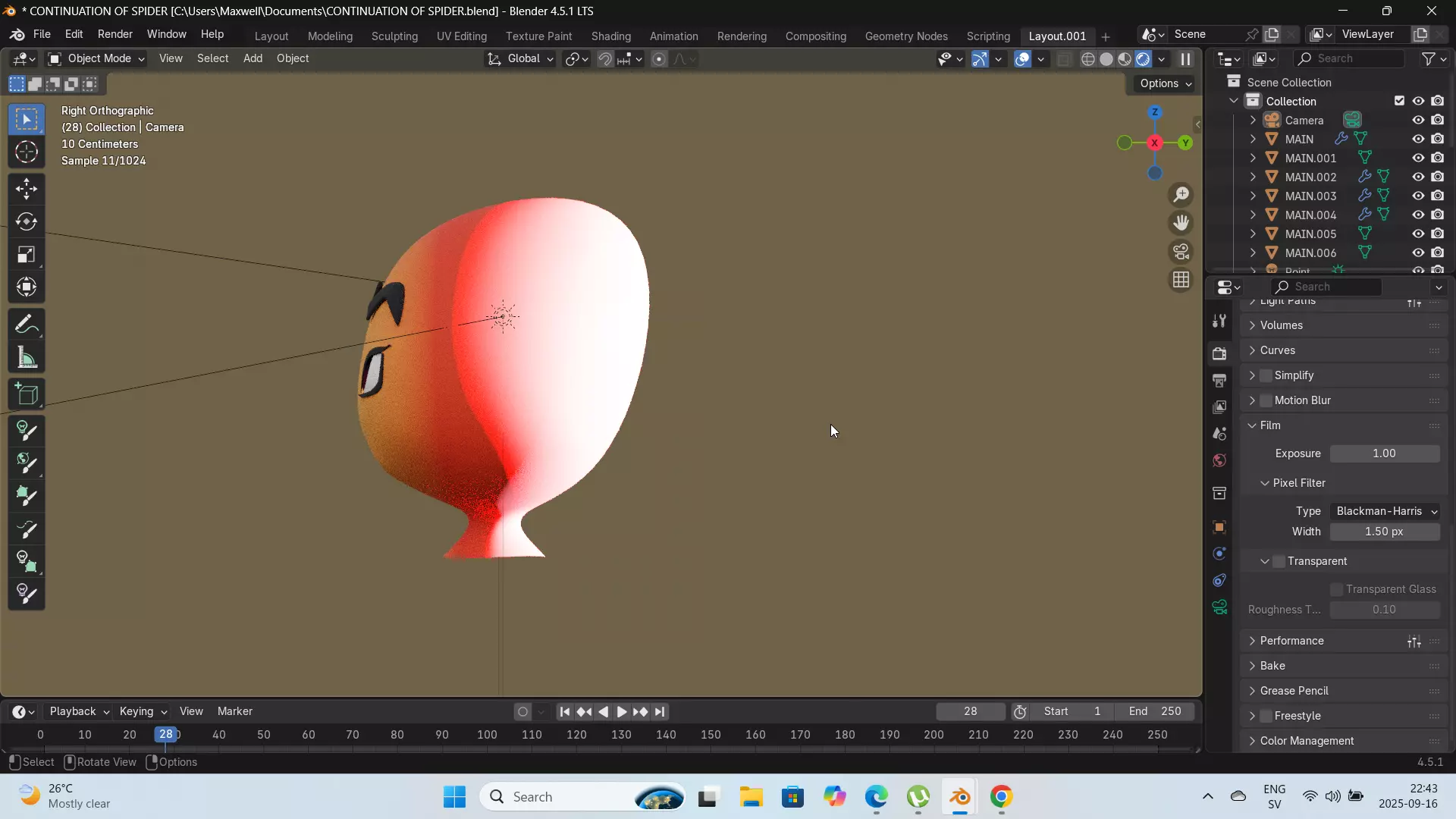Image resolution: width=1456 pixels, height=819 pixels.
Task: Select the Move tool
Action: click(x=27, y=189)
